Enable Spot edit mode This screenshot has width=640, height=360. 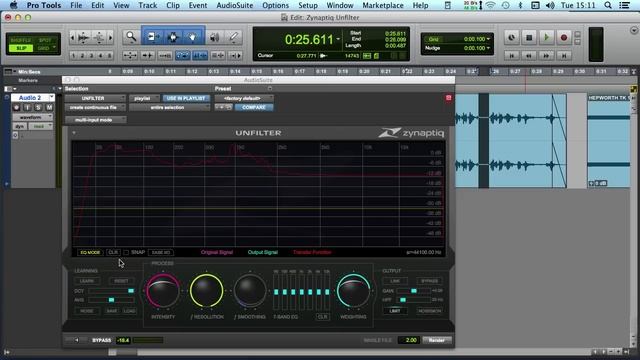pyautogui.click(x=45, y=40)
